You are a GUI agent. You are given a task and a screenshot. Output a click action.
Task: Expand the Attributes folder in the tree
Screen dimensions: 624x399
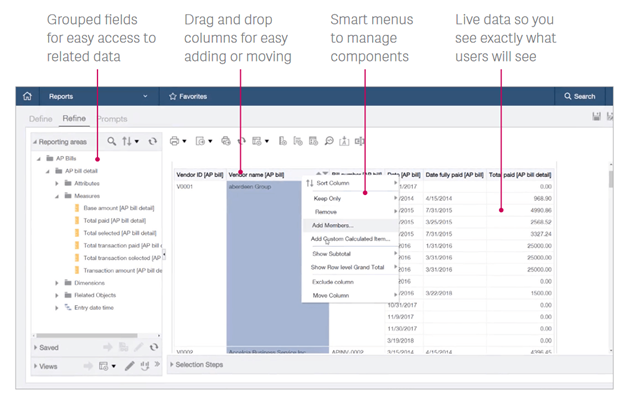tap(57, 183)
